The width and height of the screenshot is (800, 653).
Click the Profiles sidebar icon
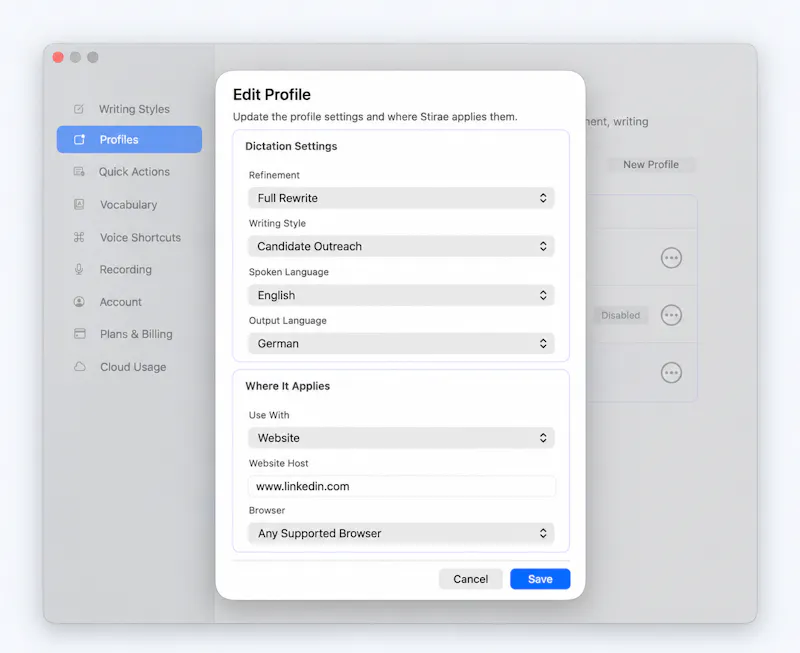tap(80, 140)
